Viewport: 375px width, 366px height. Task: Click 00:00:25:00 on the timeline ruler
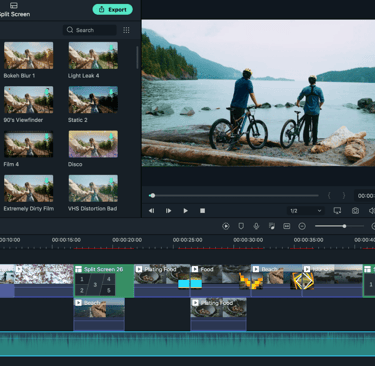(x=187, y=240)
